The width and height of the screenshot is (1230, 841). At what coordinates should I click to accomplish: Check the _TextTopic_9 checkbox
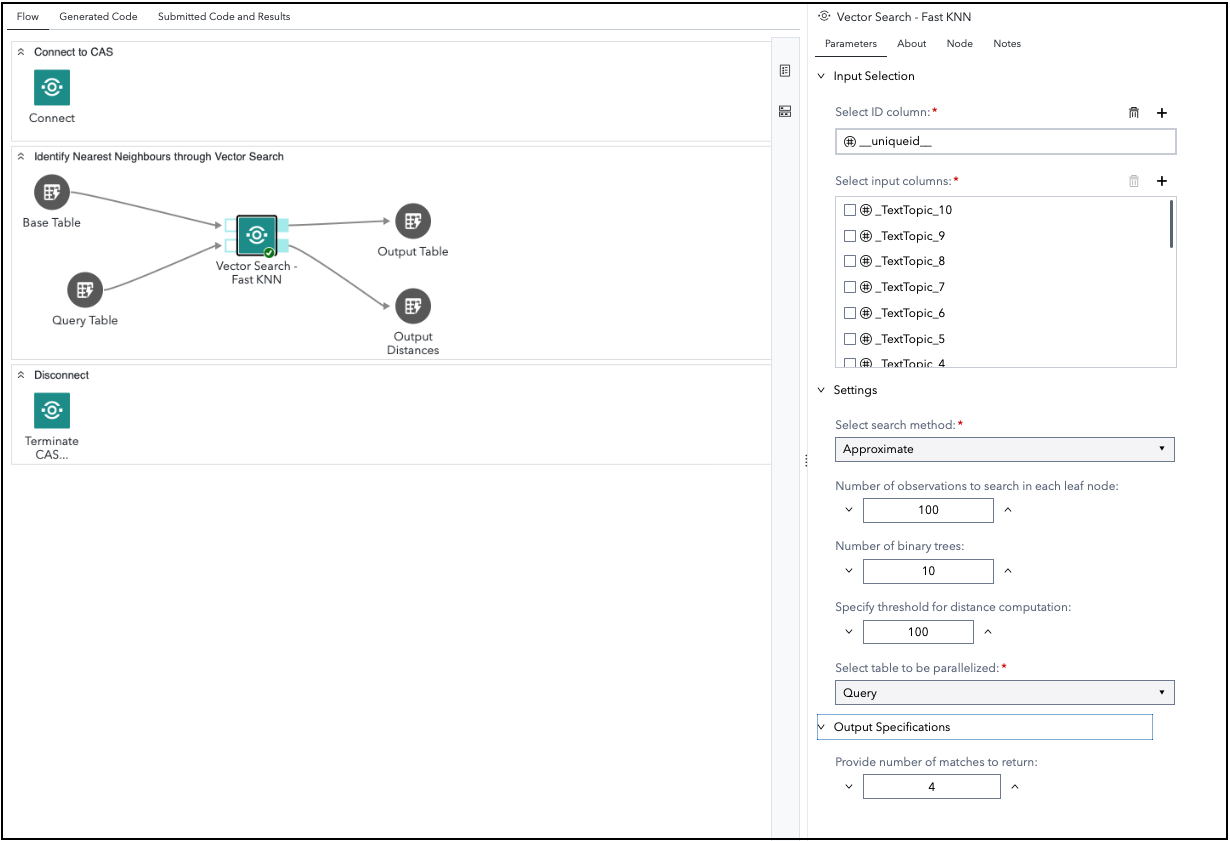[850, 236]
